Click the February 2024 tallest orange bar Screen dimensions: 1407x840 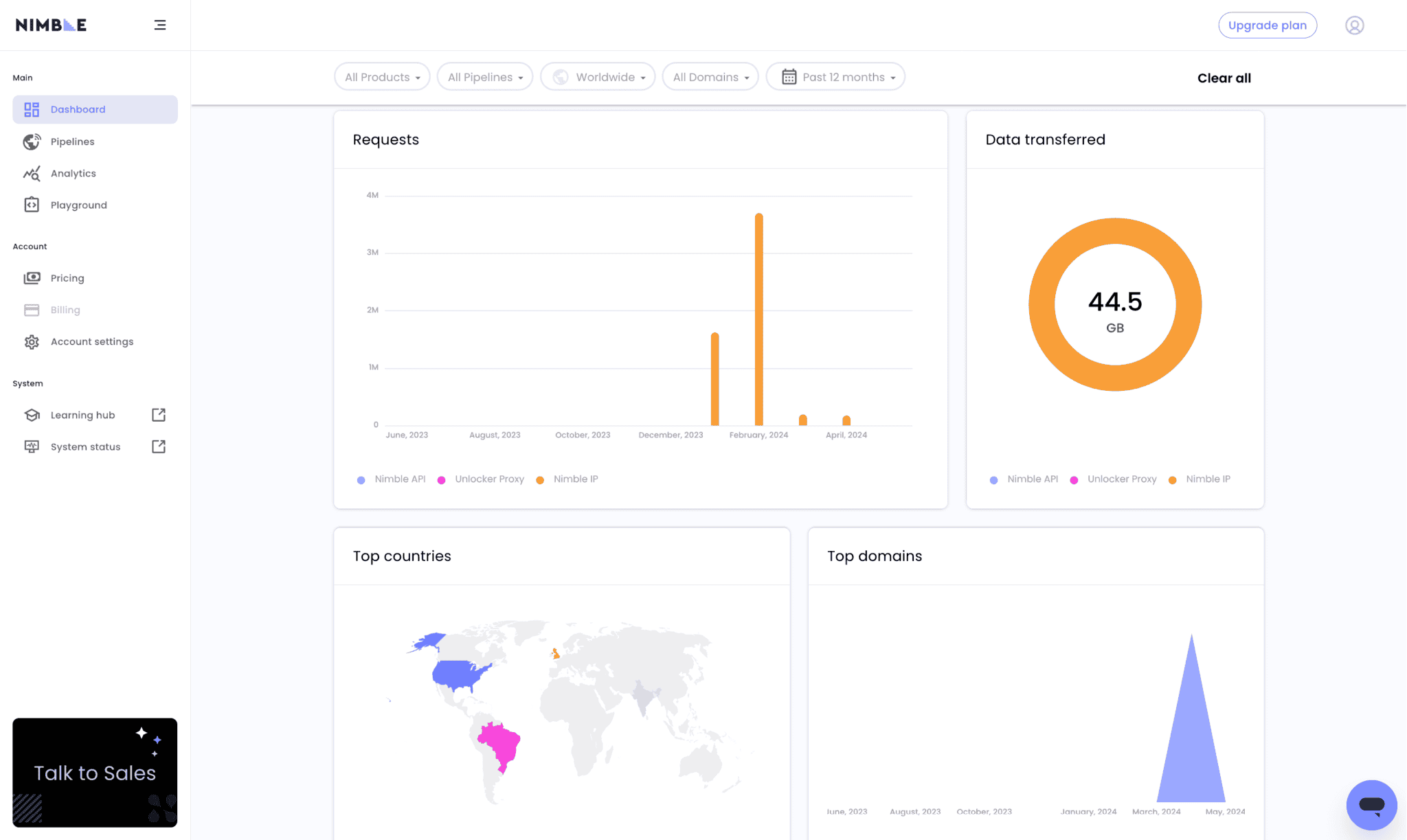(x=758, y=319)
